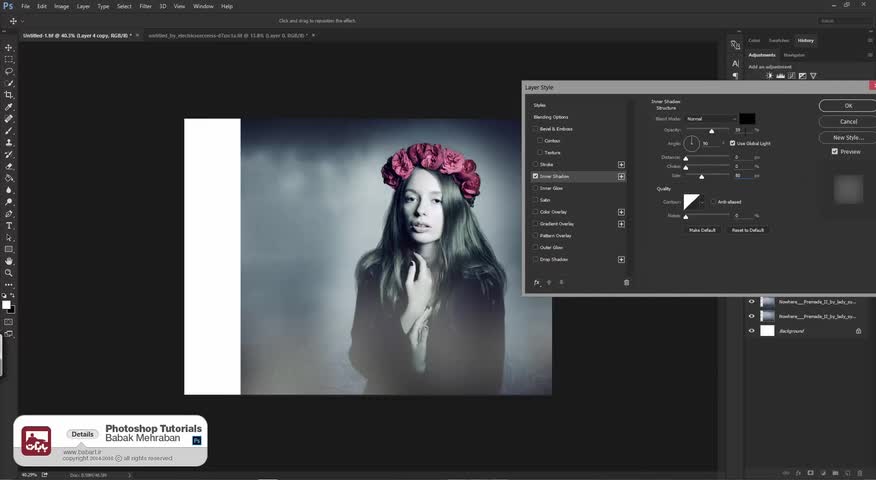Viewport: 876px width, 480px height.
Task: Switch to the Color panel tab
Action: coord(754,40)
